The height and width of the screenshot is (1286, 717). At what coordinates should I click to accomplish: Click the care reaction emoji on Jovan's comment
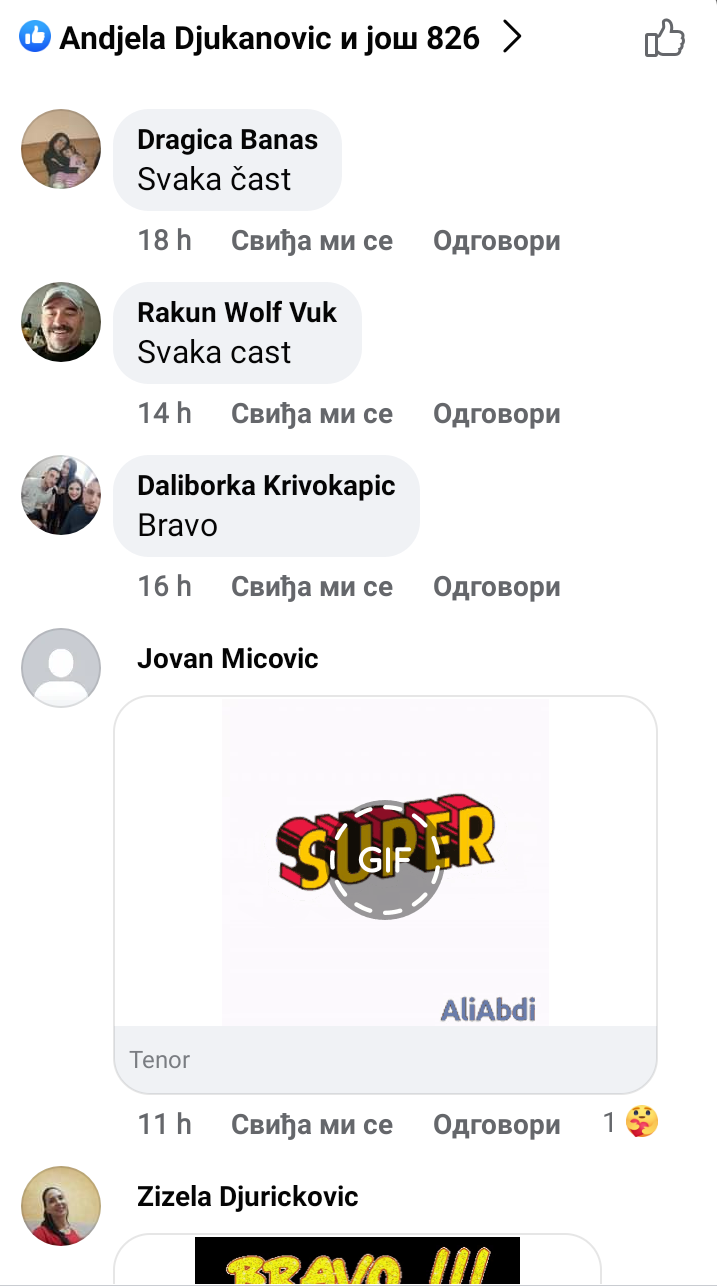tap(642, 1124)
